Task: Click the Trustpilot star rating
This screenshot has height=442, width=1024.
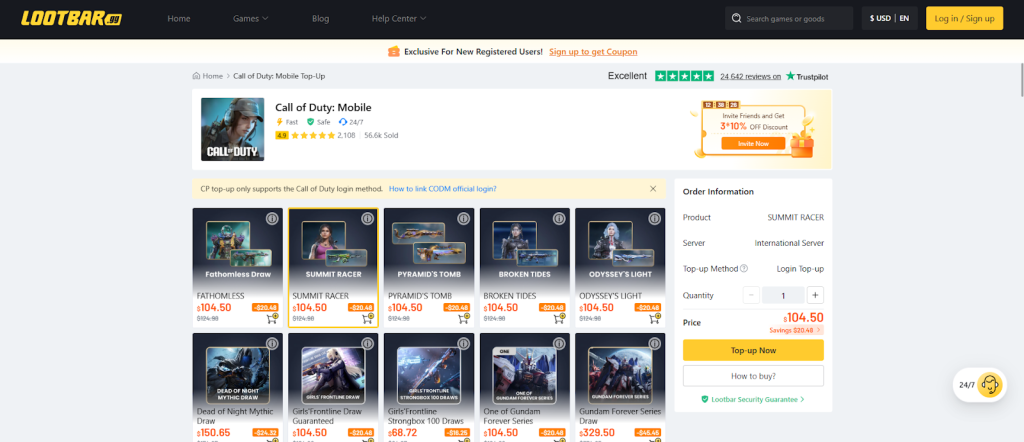Action: pos(684,76)
